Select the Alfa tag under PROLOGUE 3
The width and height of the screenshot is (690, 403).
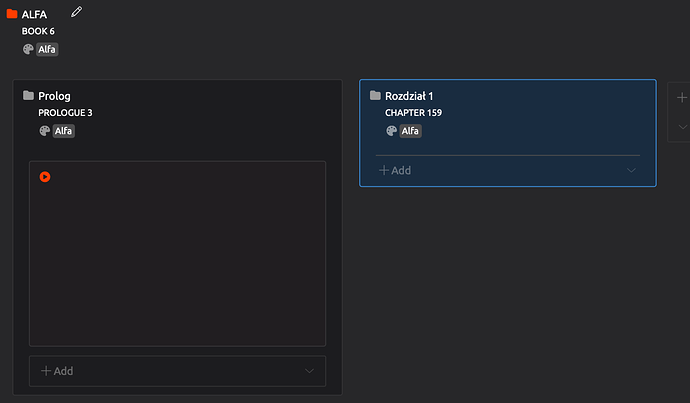63,130
